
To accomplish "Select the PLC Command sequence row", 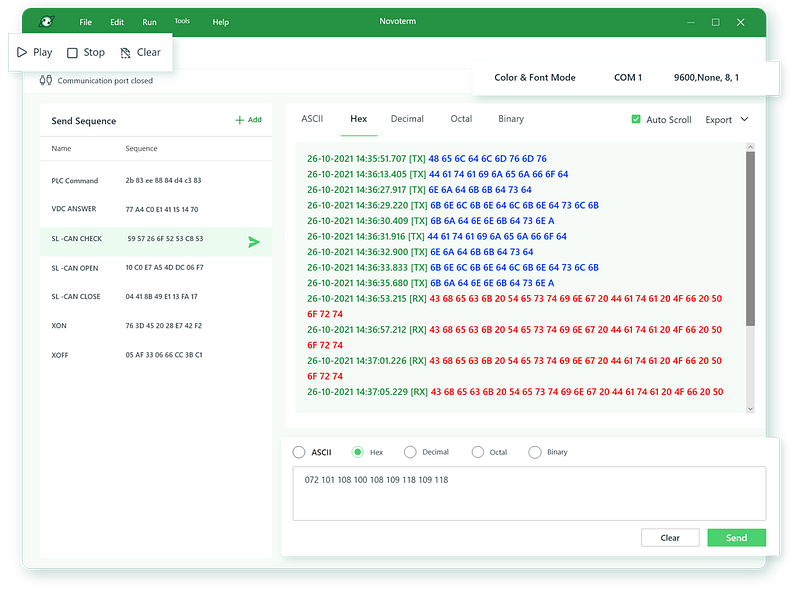I will point(156,181).
